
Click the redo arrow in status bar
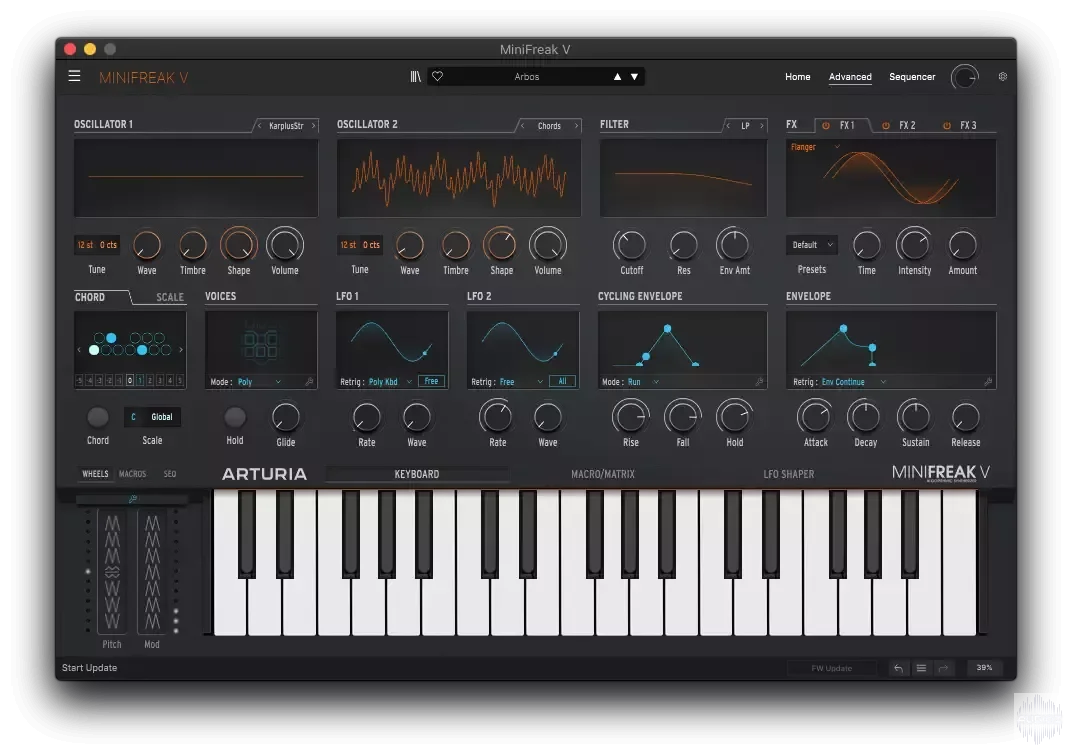point(943,668)
